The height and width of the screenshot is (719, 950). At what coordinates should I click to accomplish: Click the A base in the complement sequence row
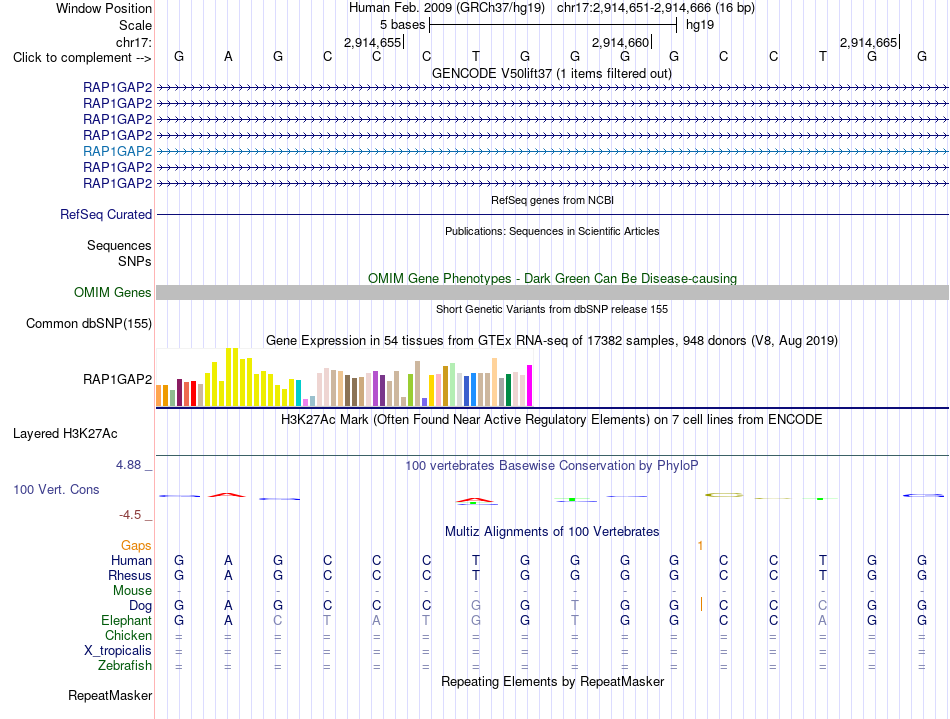[x=228, y=57]
